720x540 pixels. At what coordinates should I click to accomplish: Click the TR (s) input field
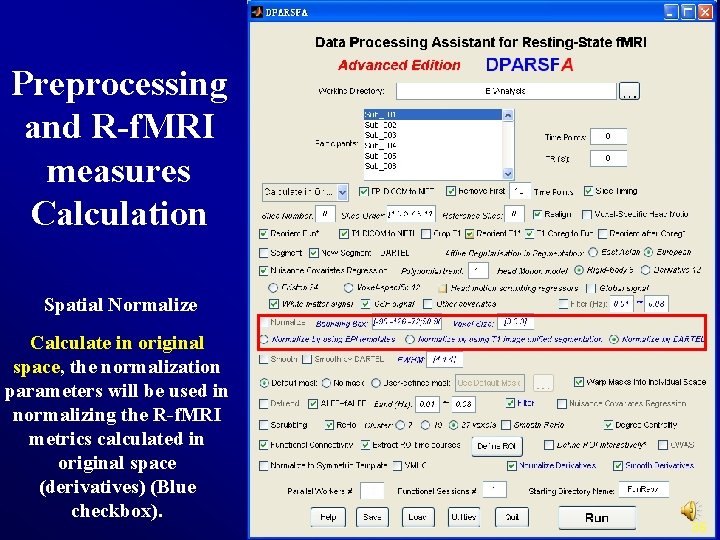click(608, 158)
